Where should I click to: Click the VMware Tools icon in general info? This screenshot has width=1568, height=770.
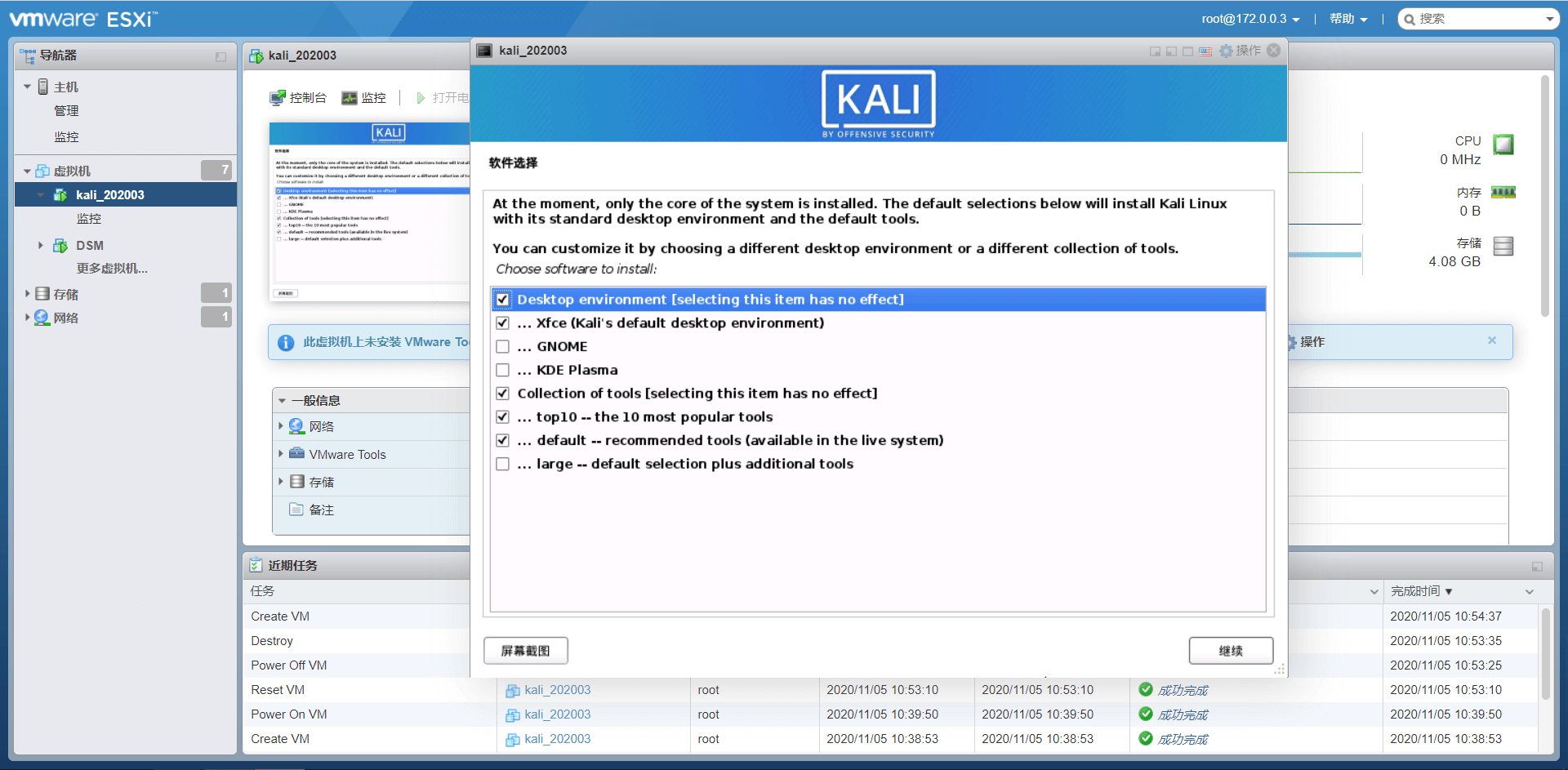(296, 453)
